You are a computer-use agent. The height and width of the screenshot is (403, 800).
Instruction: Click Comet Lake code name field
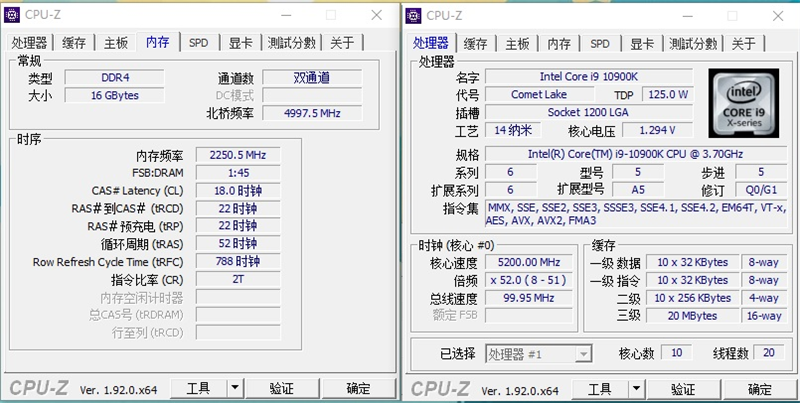point(539,94)
